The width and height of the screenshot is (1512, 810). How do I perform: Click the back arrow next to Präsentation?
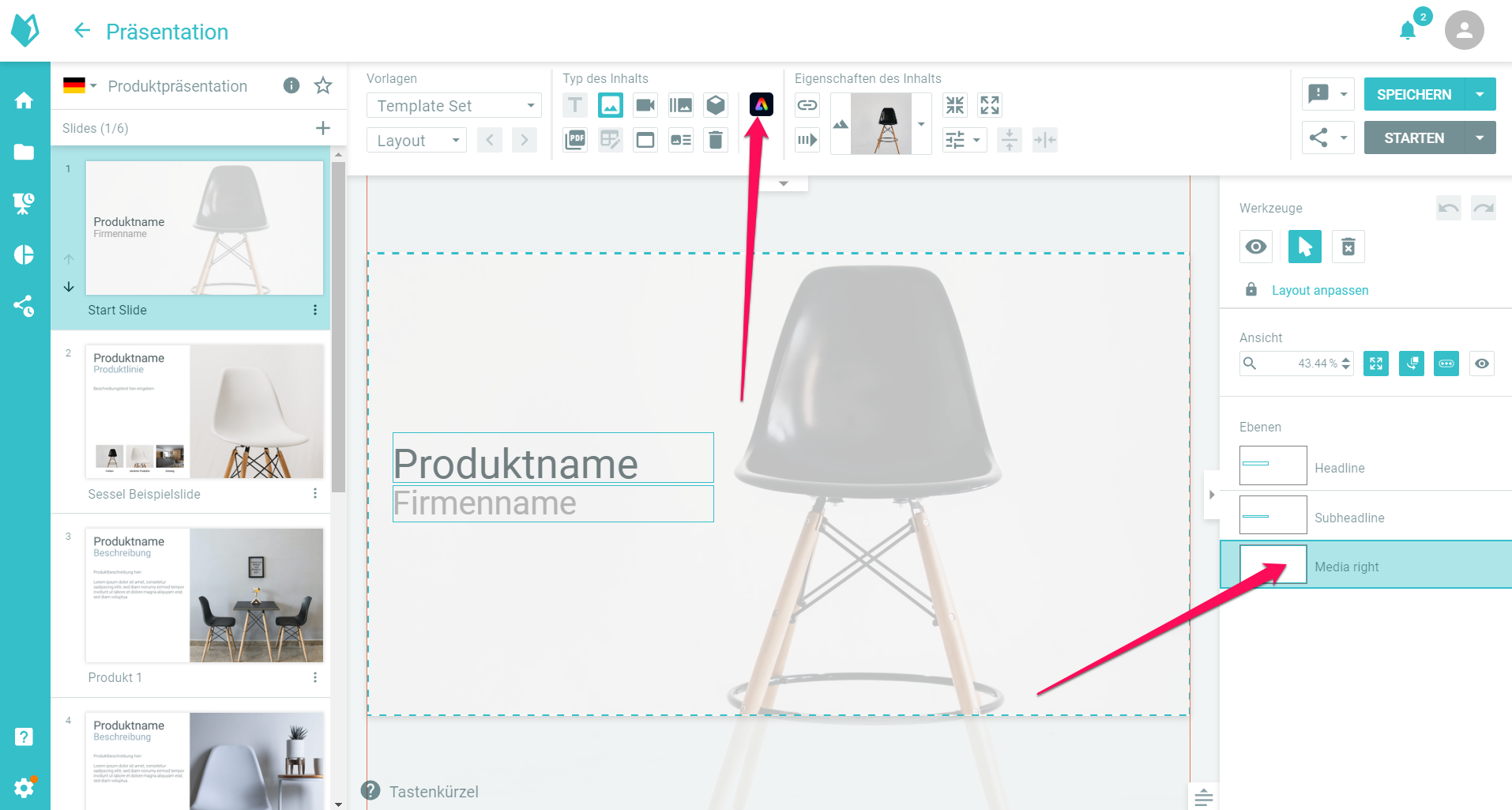point(82,31)
